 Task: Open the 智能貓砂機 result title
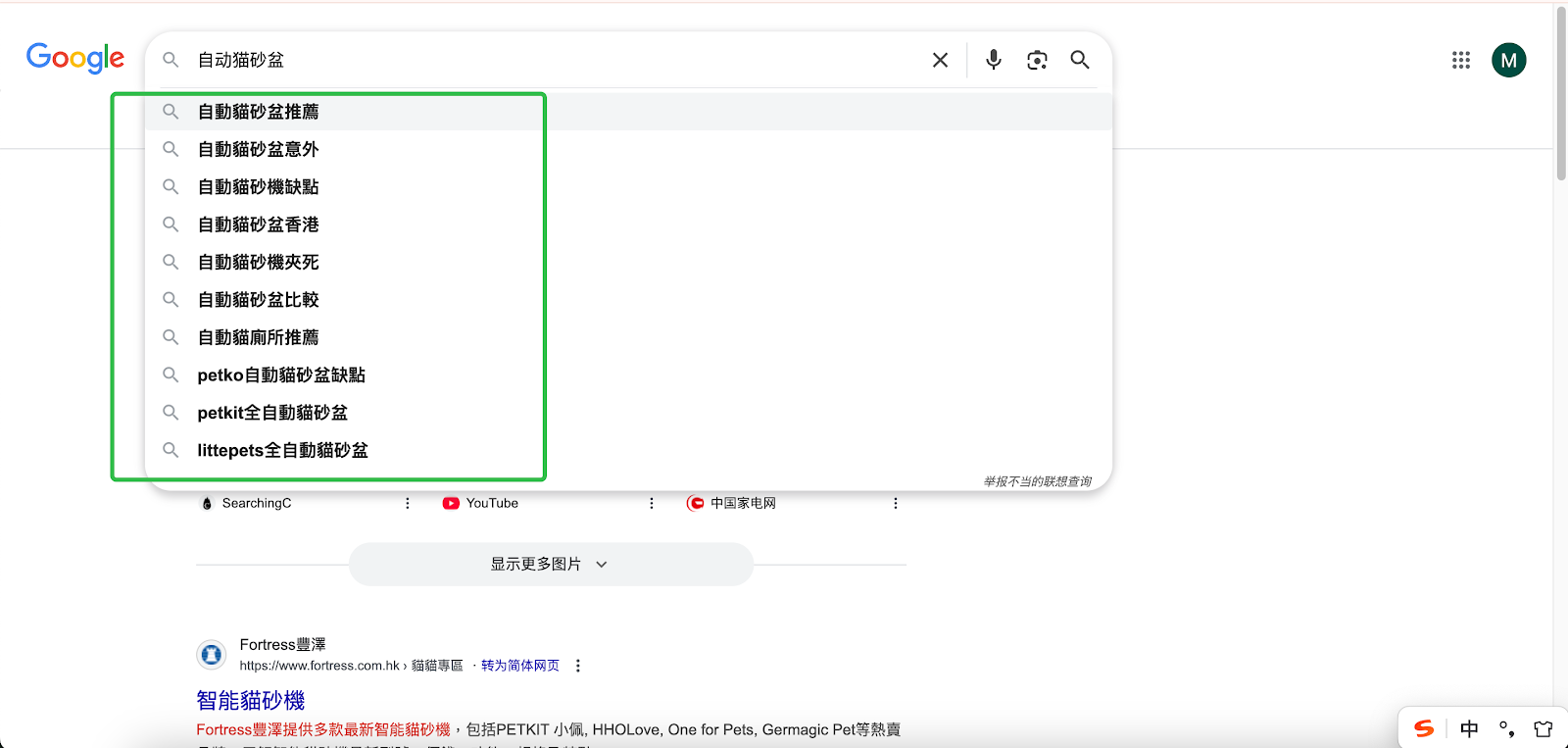pos(251,700)
